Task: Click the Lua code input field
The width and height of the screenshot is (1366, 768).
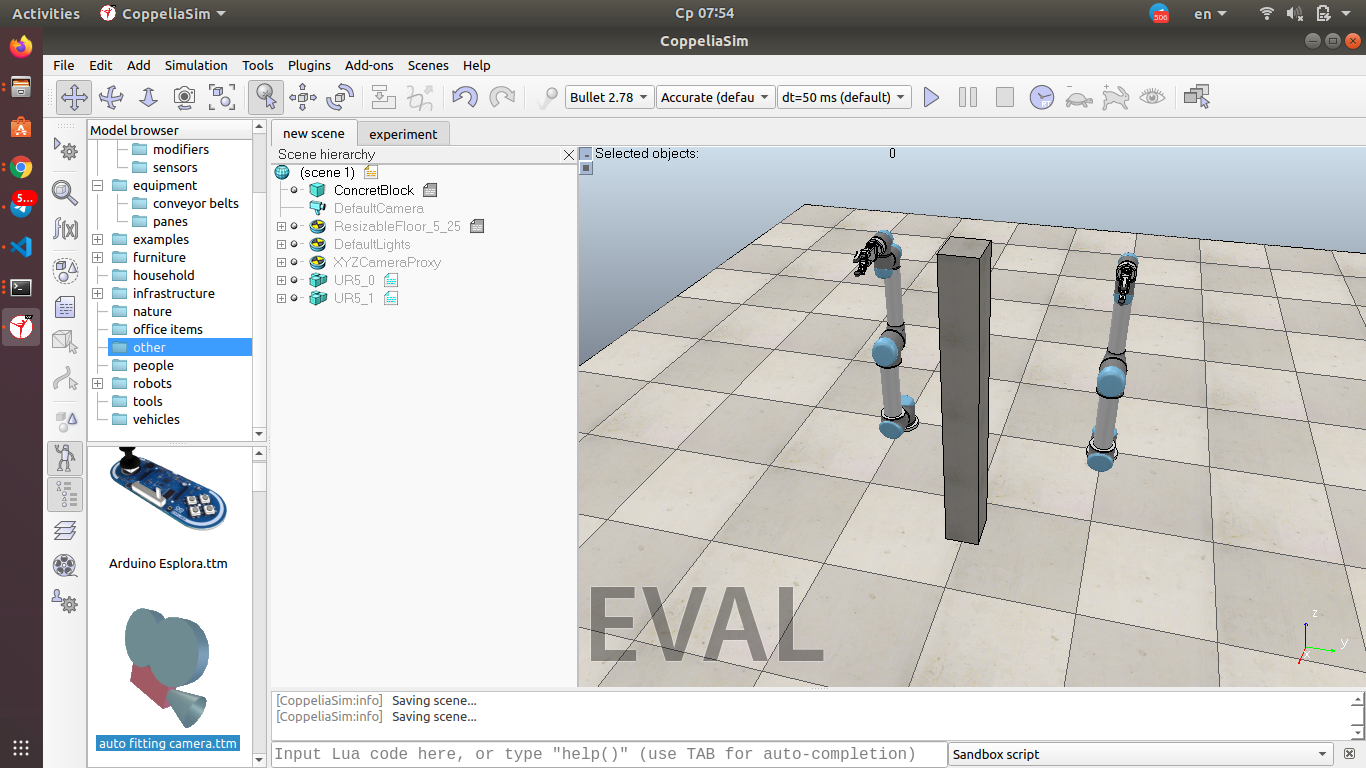Action: 608,754
